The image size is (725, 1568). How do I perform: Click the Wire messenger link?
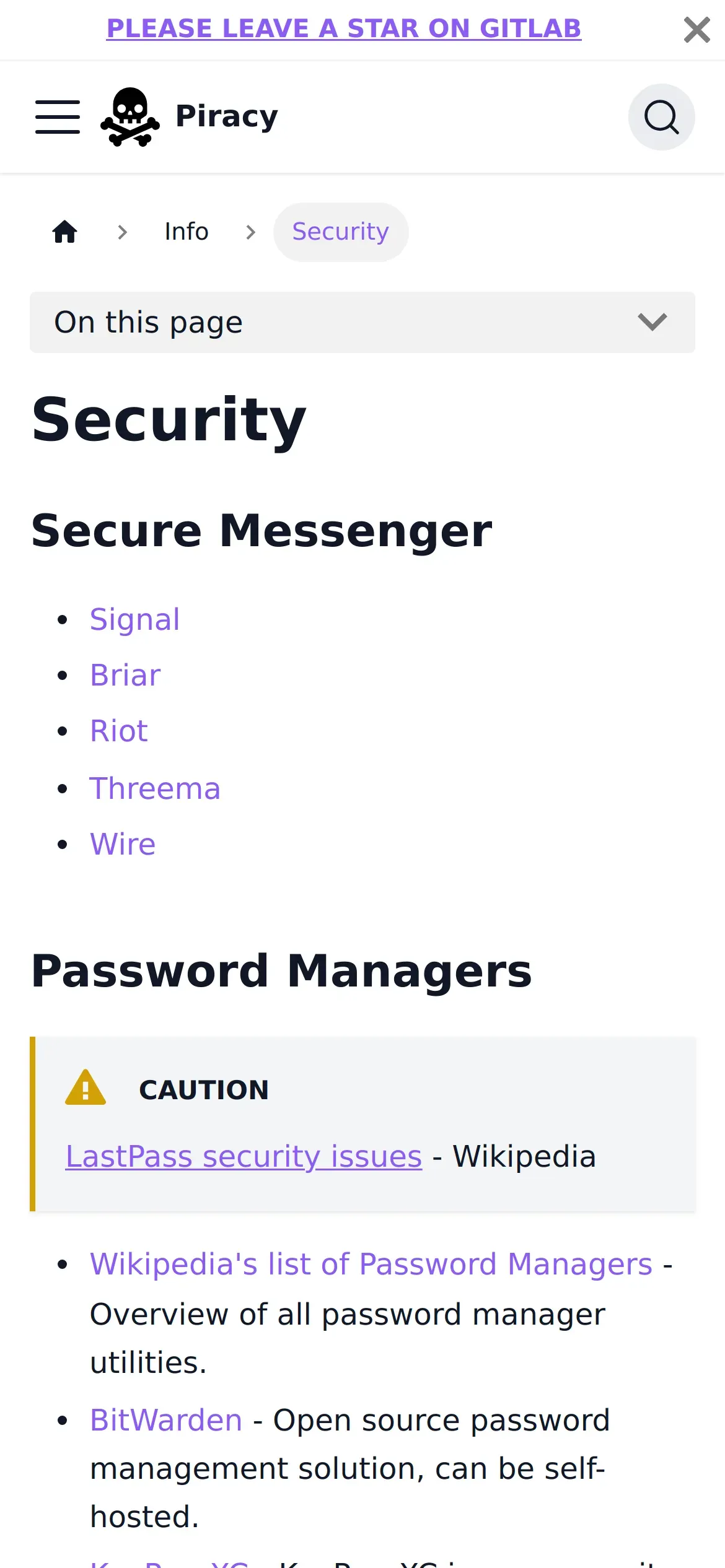123,844
